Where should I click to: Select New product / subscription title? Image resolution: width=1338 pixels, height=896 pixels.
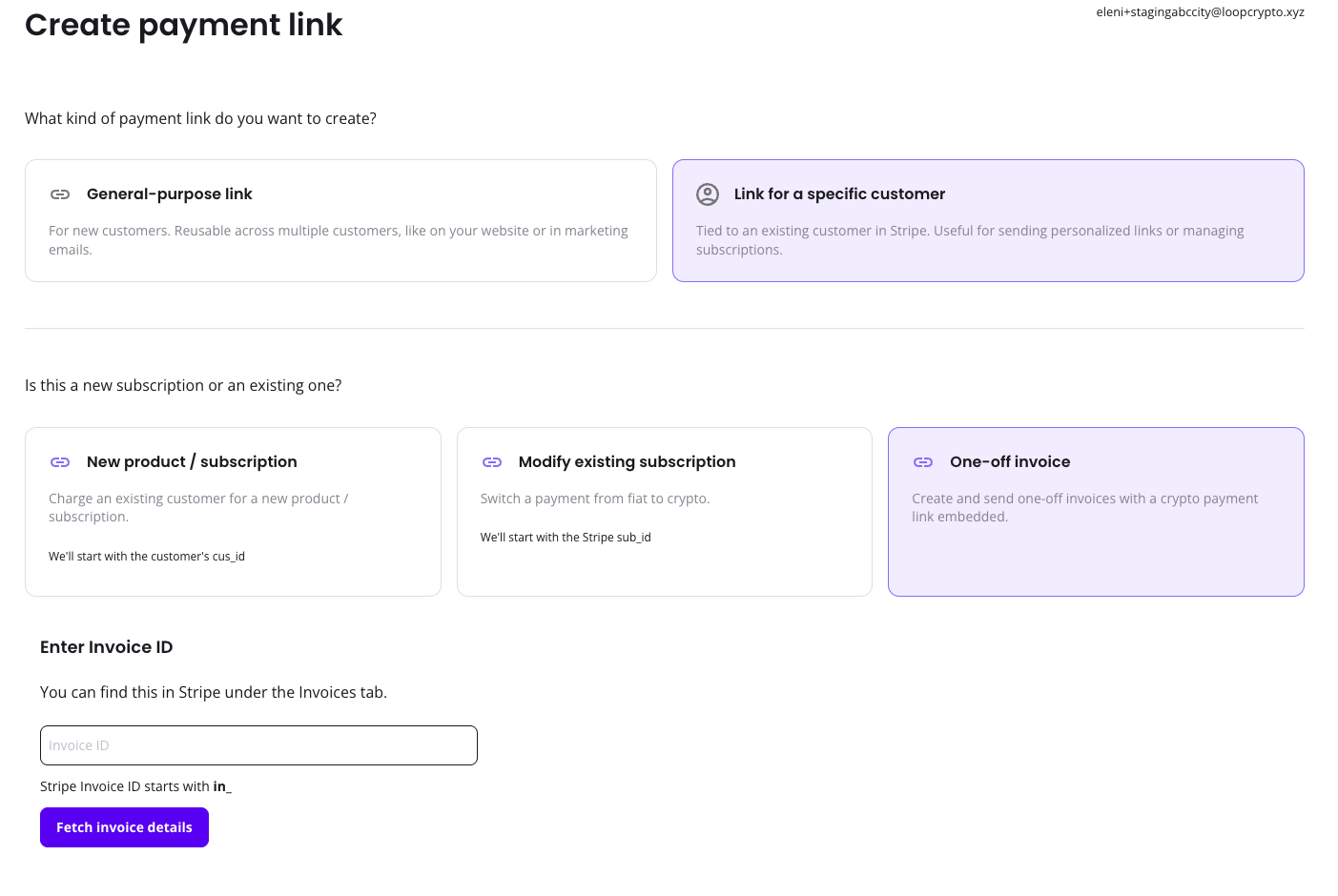click(x=192, y=462)
